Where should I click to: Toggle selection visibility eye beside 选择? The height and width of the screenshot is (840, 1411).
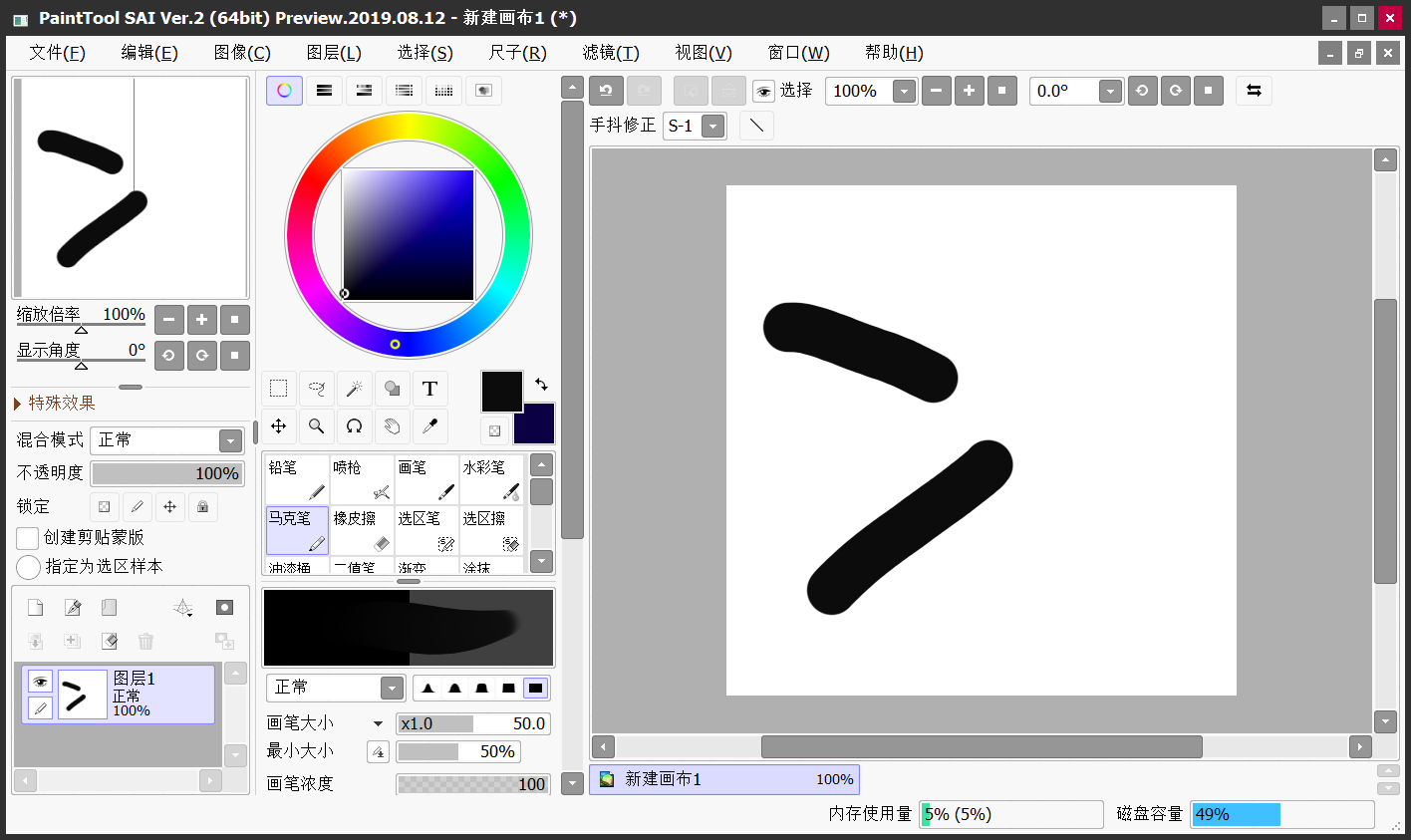click(764, 92)
